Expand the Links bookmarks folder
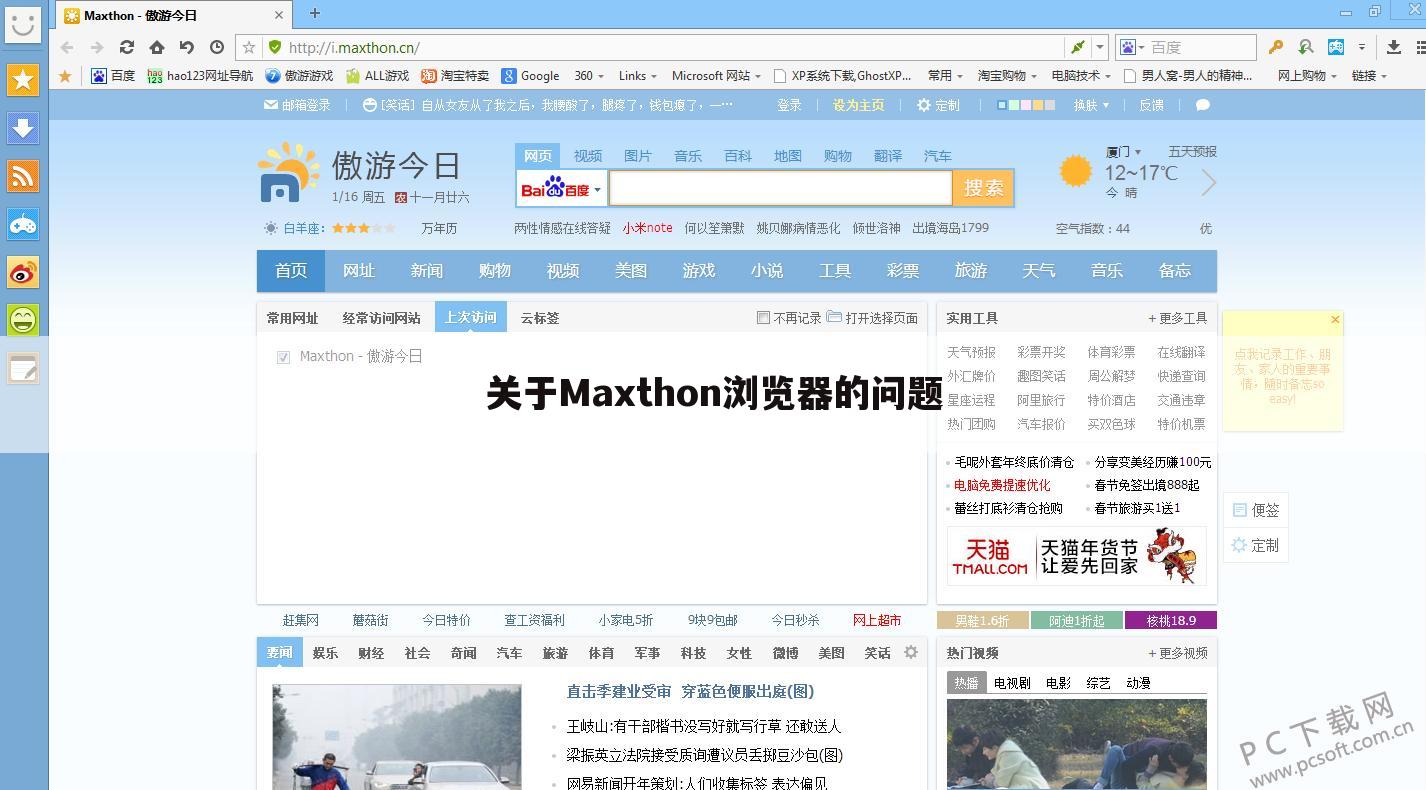This screenshot has width=1426, height=790. pos(638,76)
